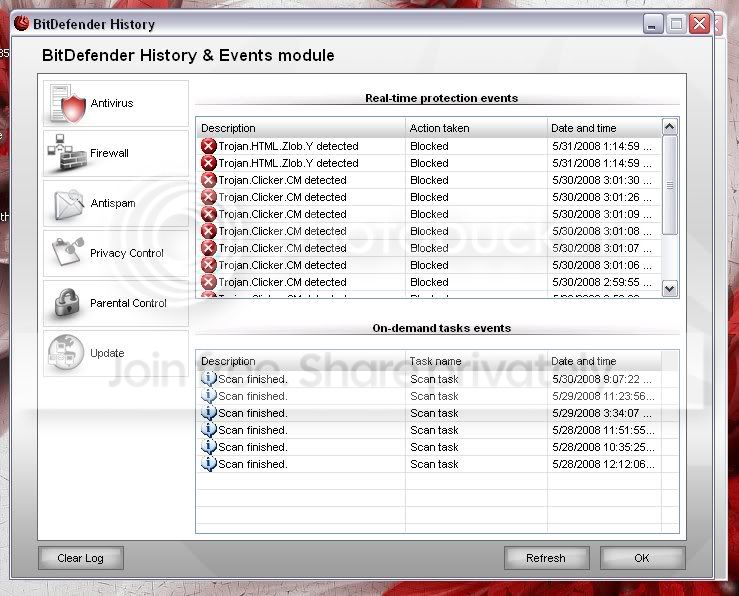Click date cell 5/30/2008 3:01:09
The height and width of the screenshot is (596, 739).
[602, 214]
